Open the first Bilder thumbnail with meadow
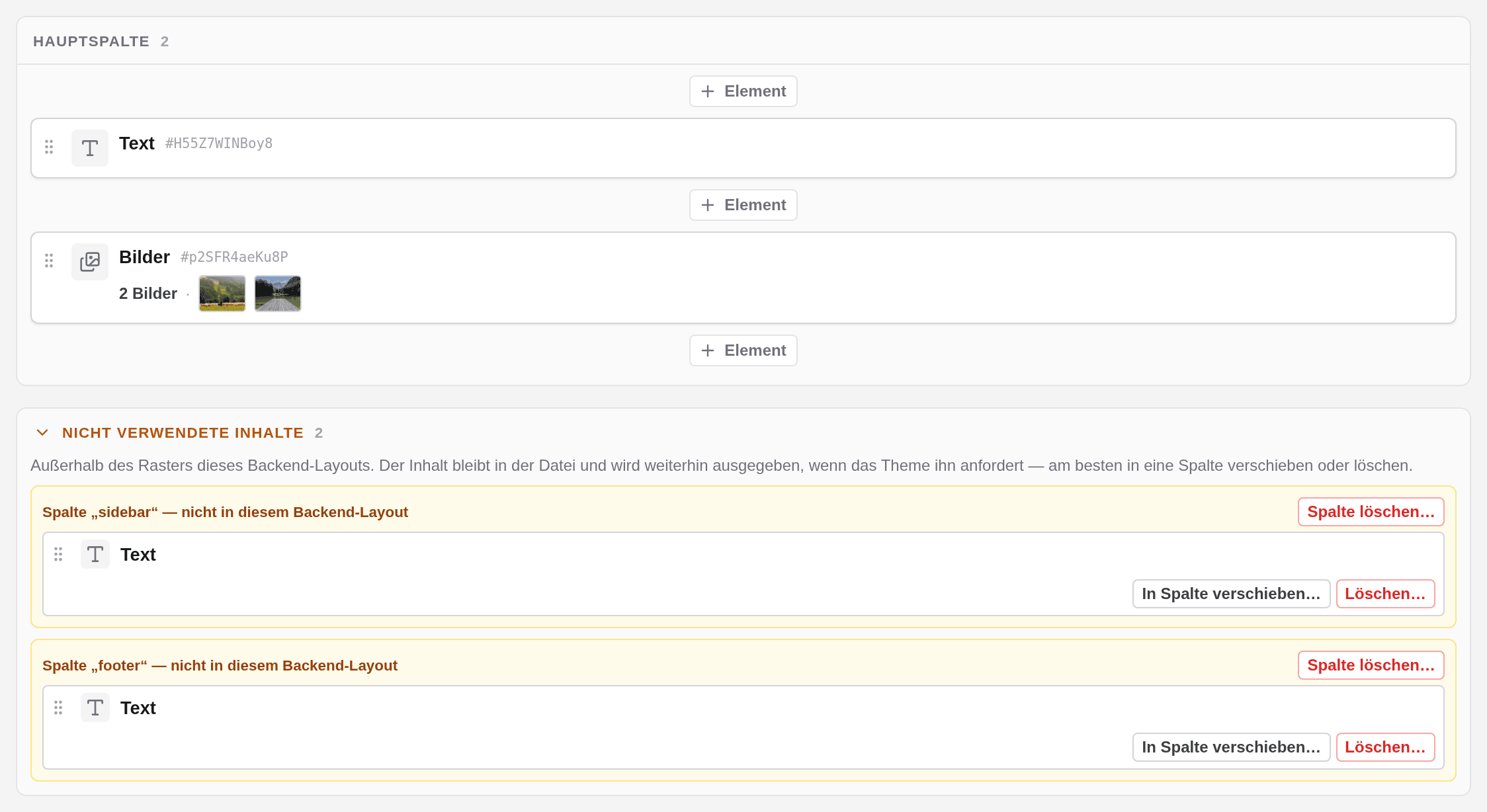The width and height of the screenshot is (1487, 812). 222,294
